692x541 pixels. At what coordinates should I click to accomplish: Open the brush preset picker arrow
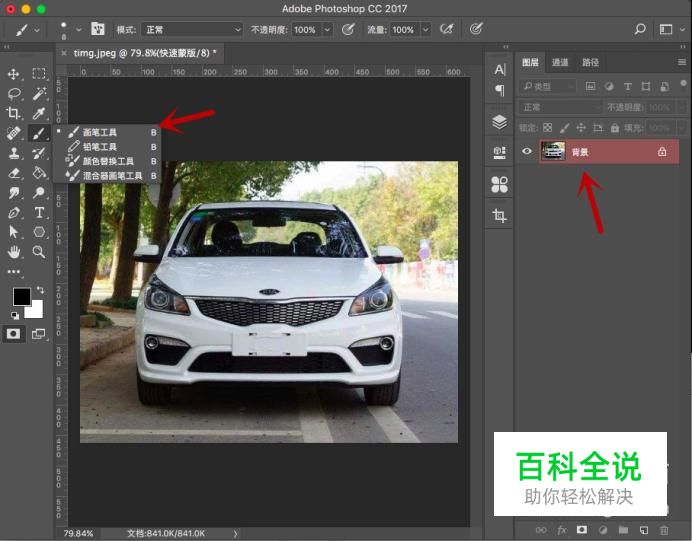click(79, 30)
